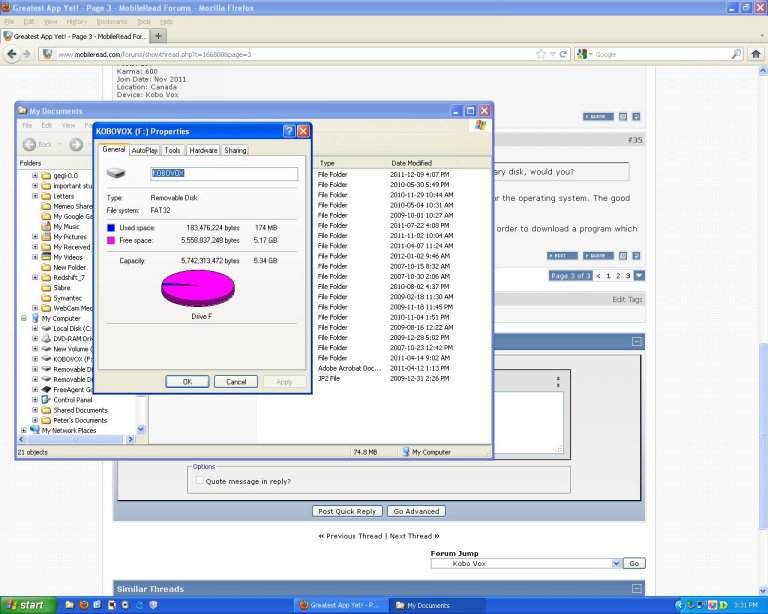Expand My Pictures folder node
Screen dimensions: 768x614
tap(35, 236)
